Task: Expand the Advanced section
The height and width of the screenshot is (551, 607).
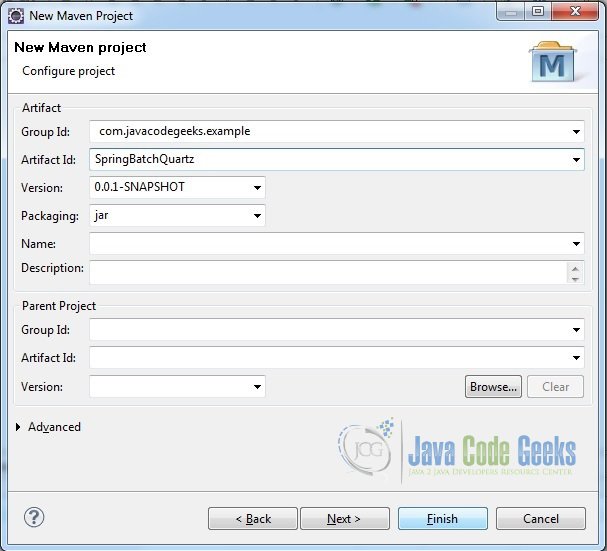Action: (x=18, y=427)
